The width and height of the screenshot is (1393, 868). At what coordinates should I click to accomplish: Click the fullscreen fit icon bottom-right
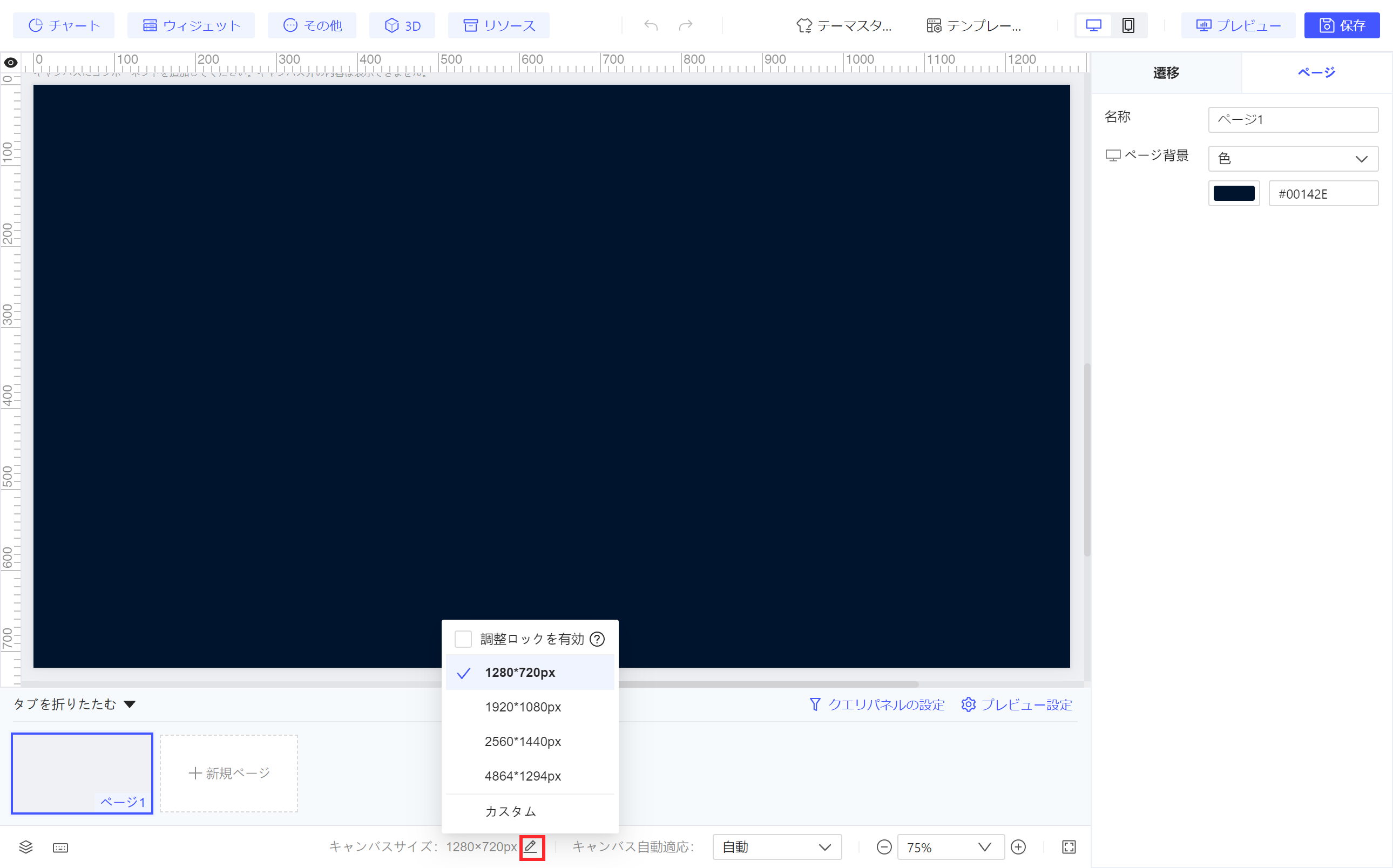coord(1069,847)
